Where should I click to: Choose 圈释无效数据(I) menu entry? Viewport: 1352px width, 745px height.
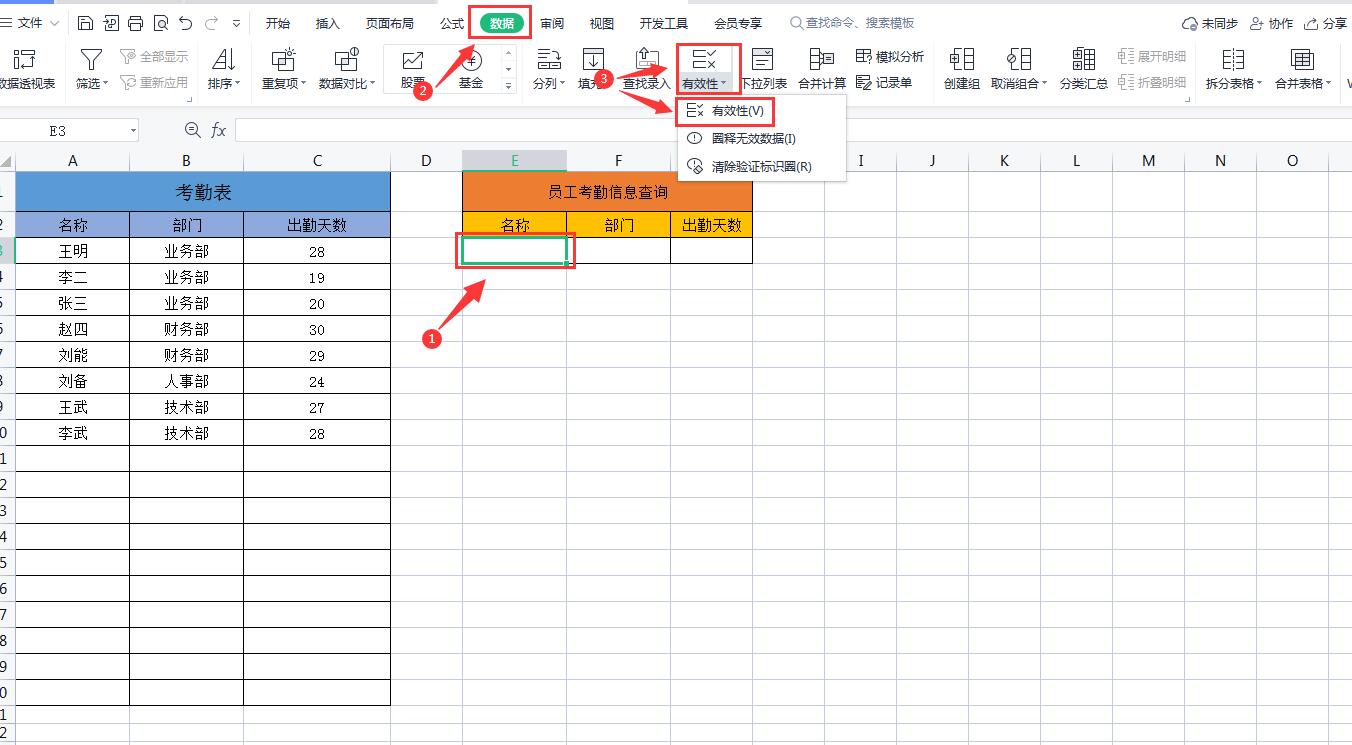(762, 139)
